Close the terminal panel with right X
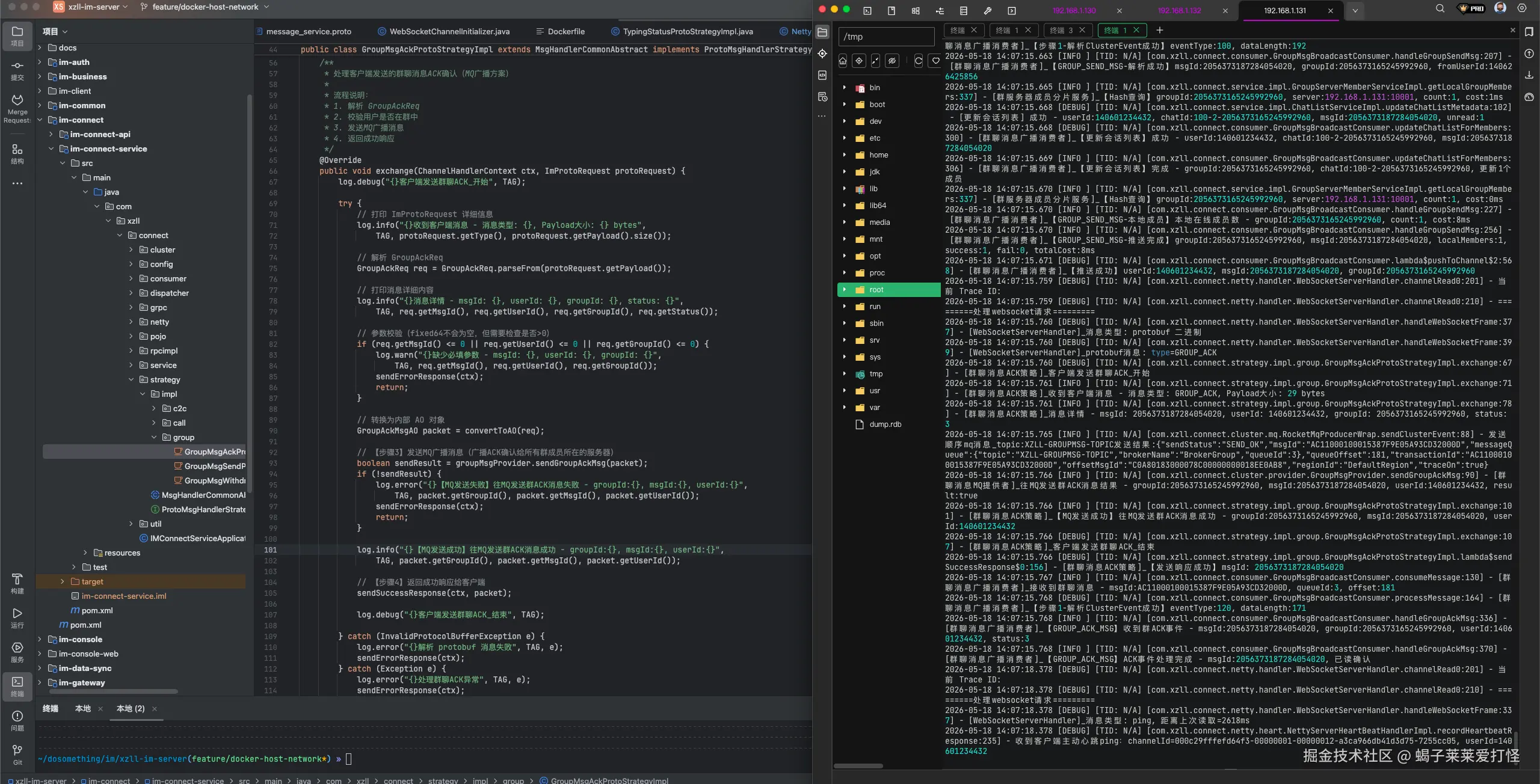Viewport: 1540px width, 784px height. (1513, 30)
